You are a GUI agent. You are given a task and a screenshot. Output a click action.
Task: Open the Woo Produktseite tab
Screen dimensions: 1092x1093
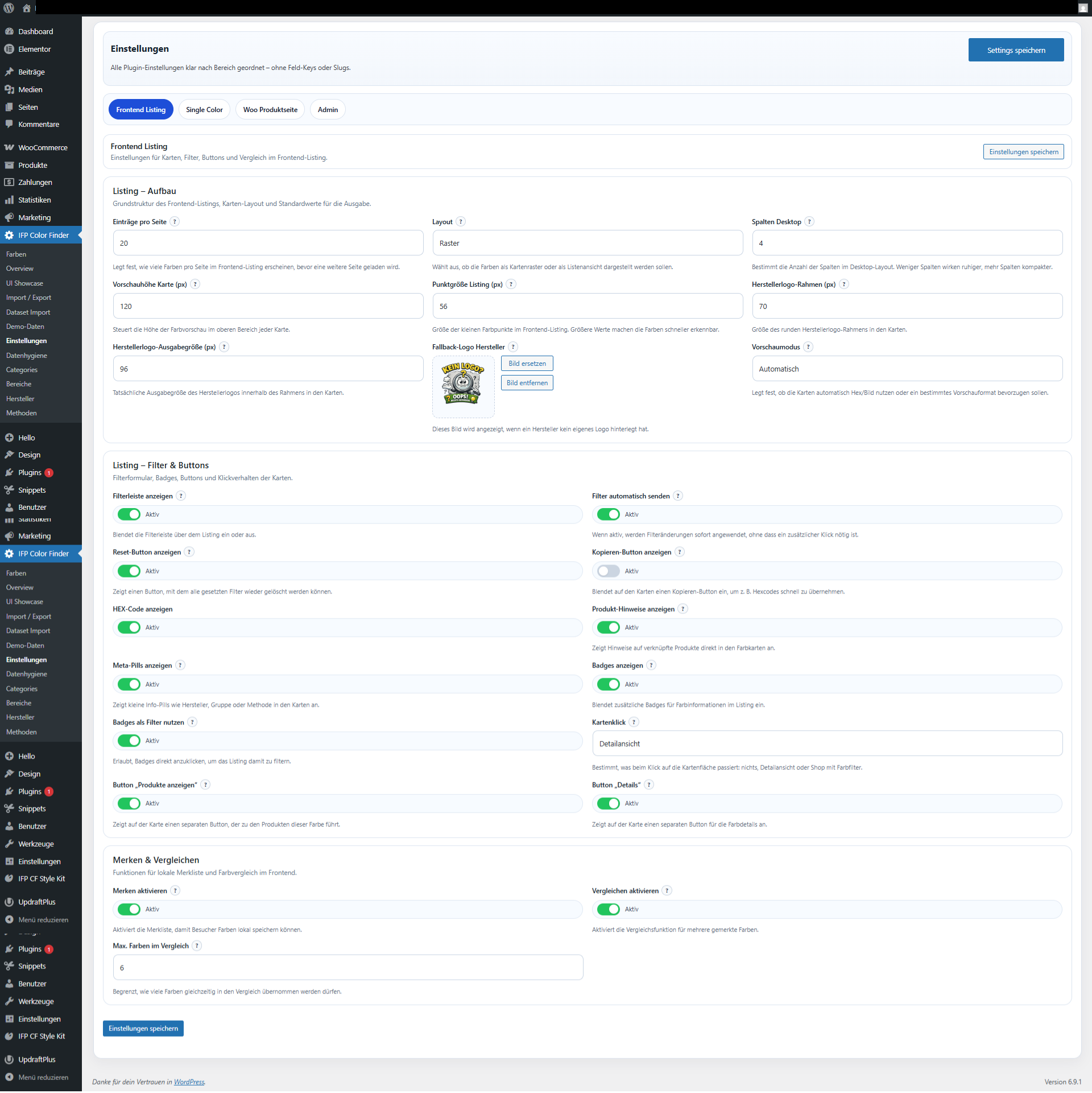pos(270,110)
